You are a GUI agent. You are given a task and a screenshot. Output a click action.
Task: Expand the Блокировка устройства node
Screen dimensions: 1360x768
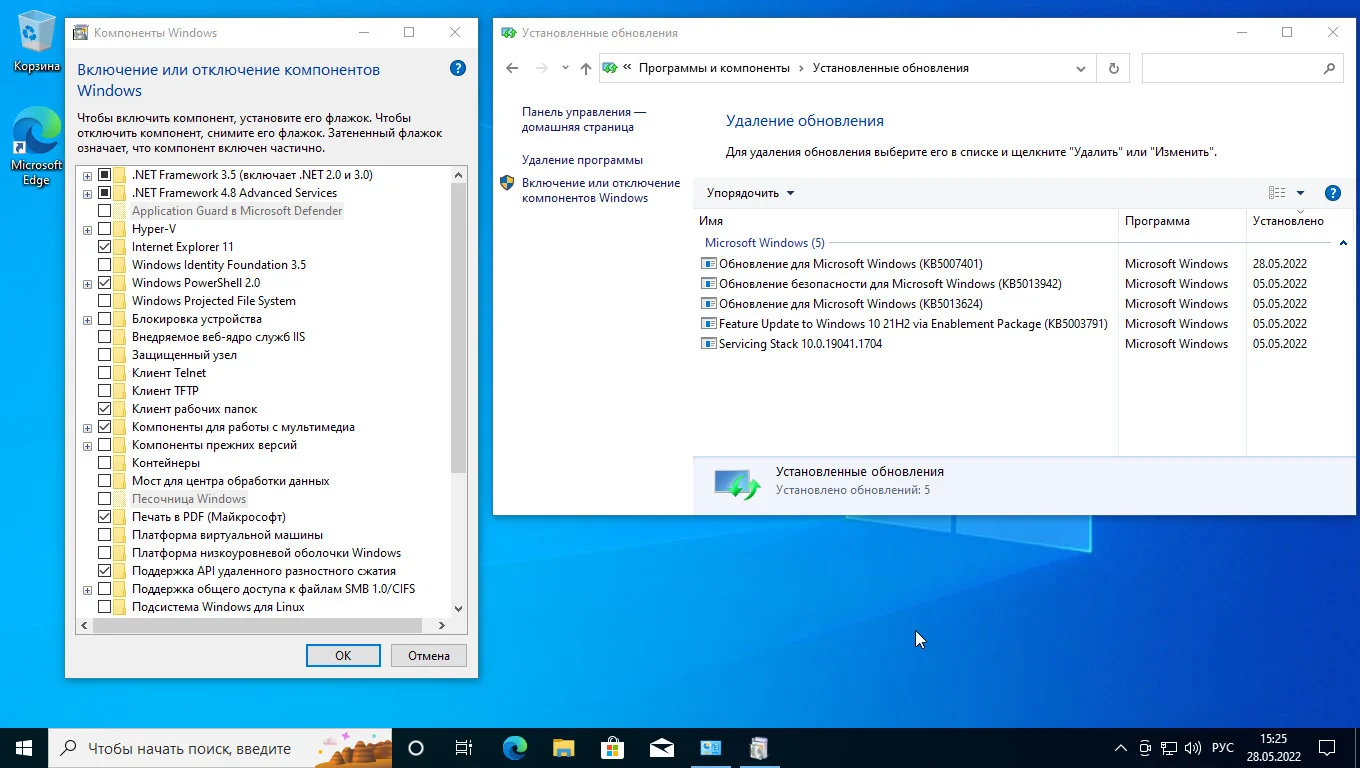pos(88,319)
